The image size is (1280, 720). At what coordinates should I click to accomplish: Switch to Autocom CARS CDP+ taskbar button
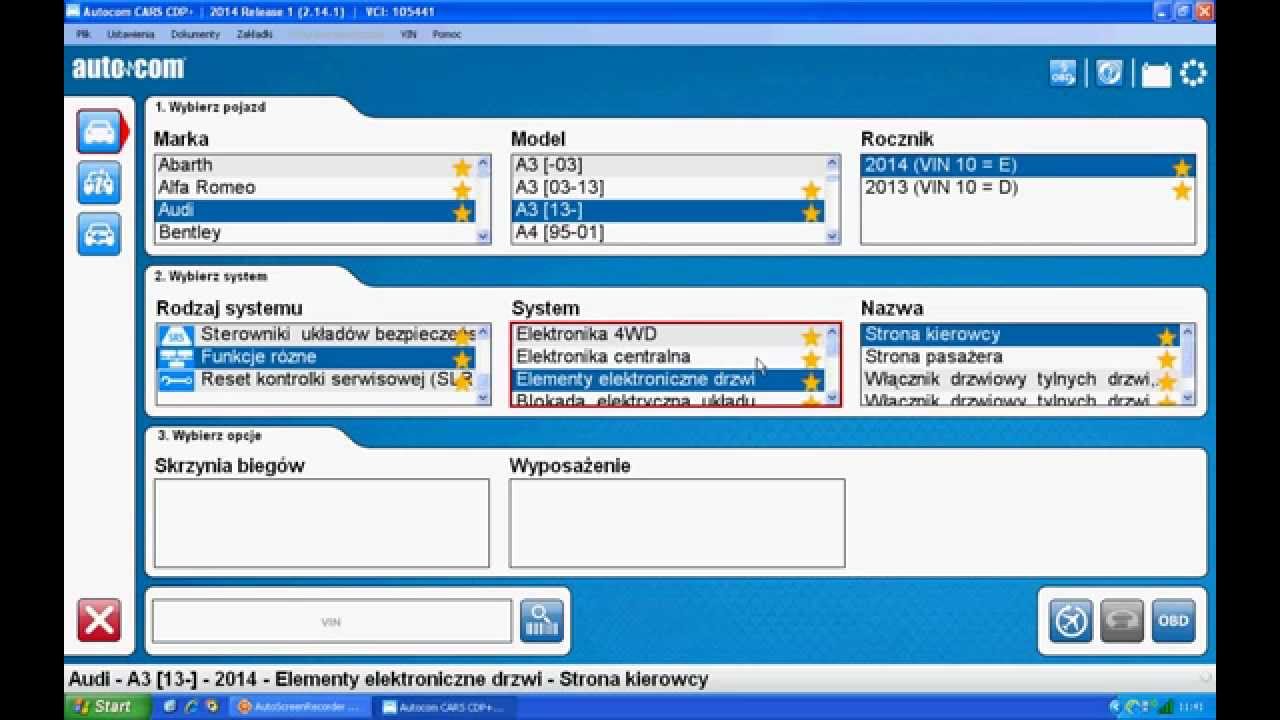[442, 706]
